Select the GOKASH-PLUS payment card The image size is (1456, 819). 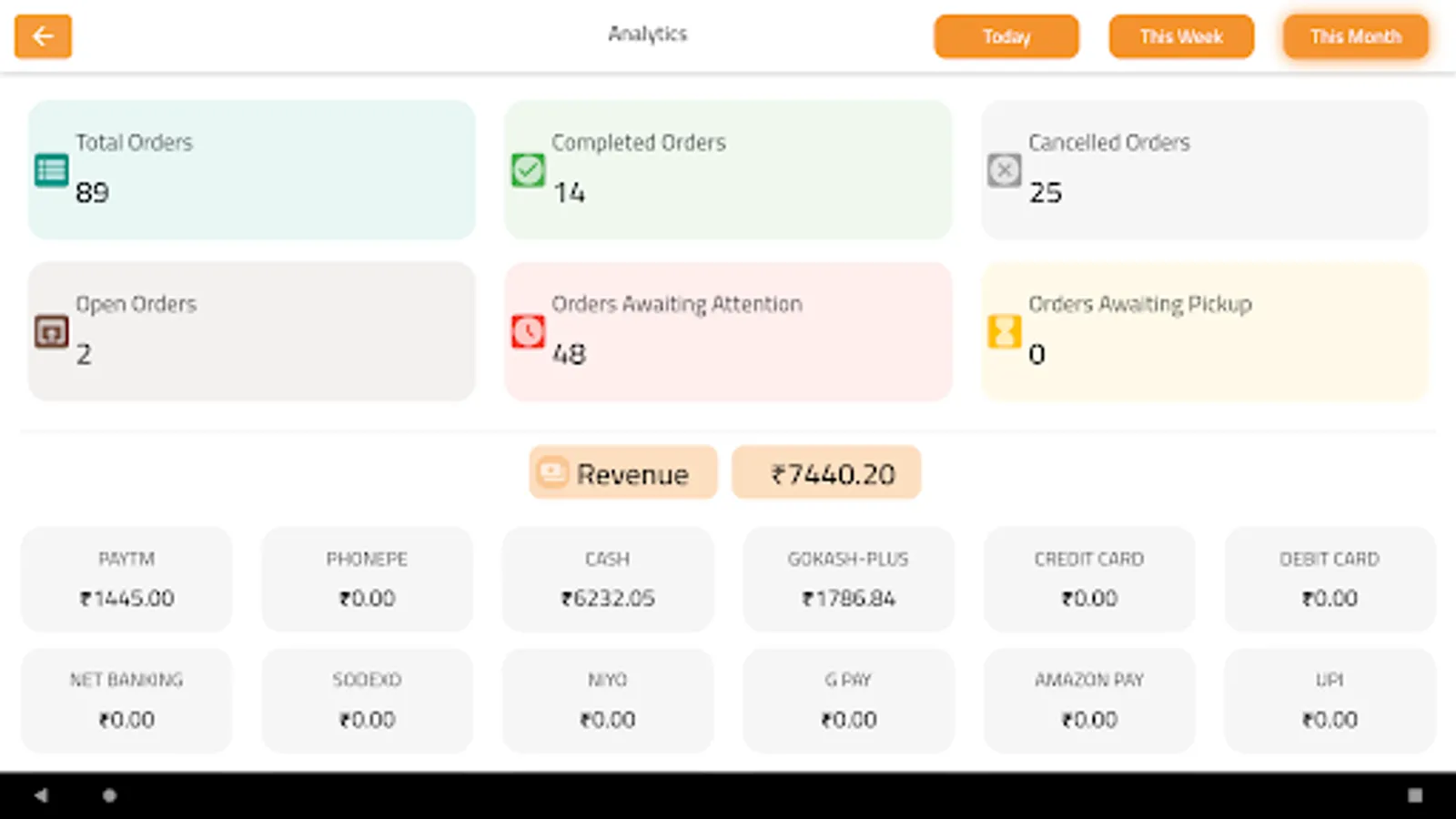(848, 579)
